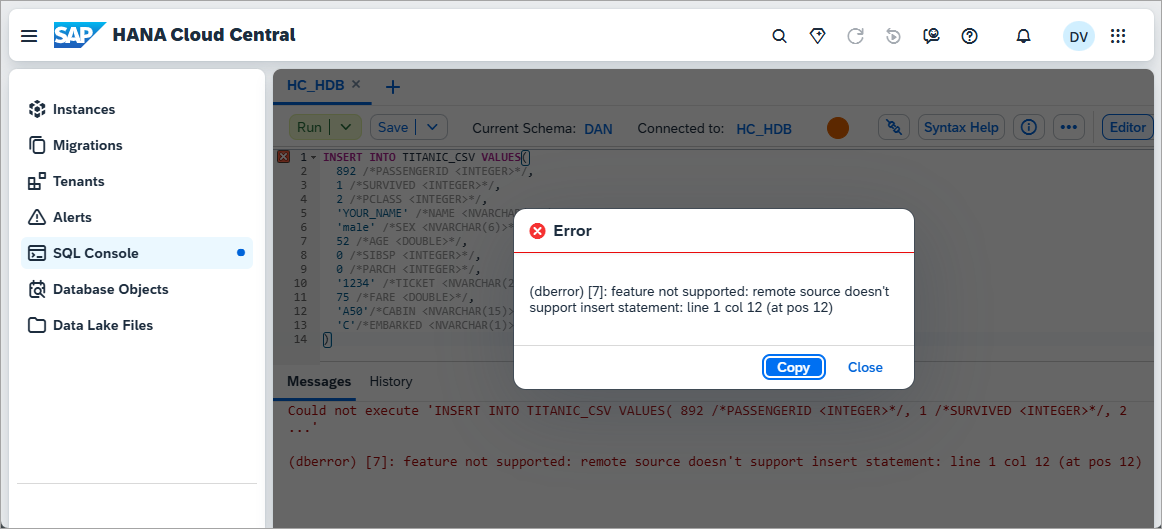Switch to the History tab

pyautogui.click(x=391, y=382)
